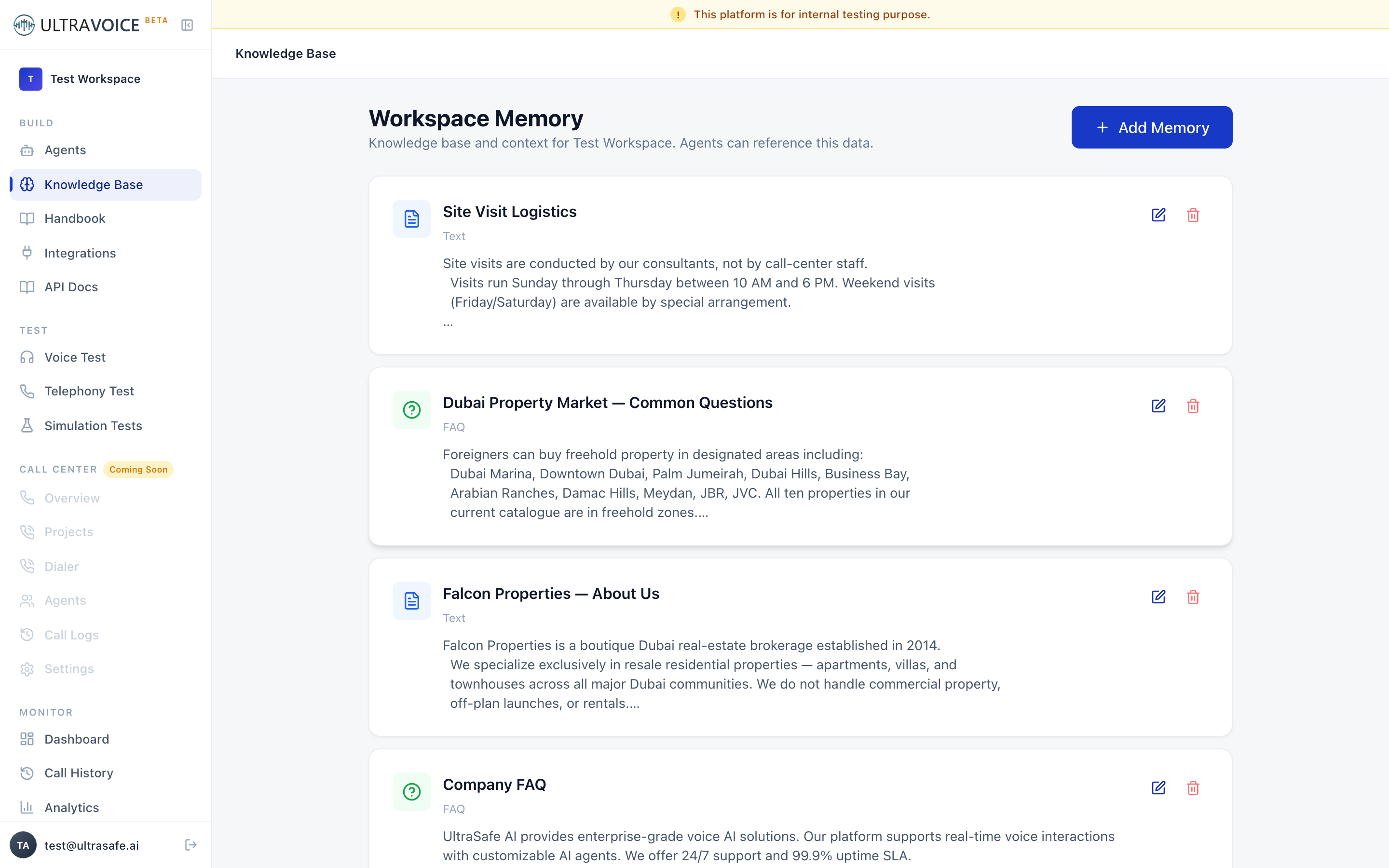The width and height of the screenshot is (1389, 868).
Task: Edit the Site Visit Logistics memory
Action: pos(1158,215)
